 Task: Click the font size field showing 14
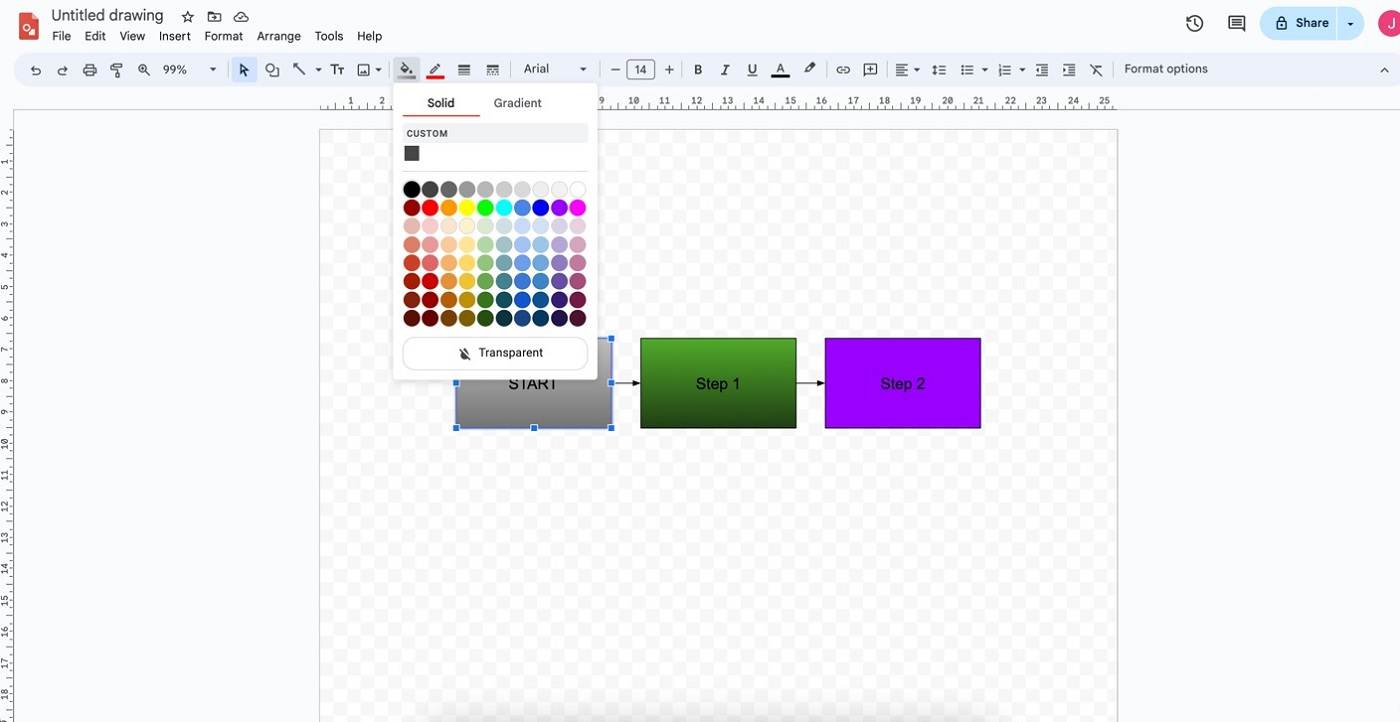click(641, 70)
